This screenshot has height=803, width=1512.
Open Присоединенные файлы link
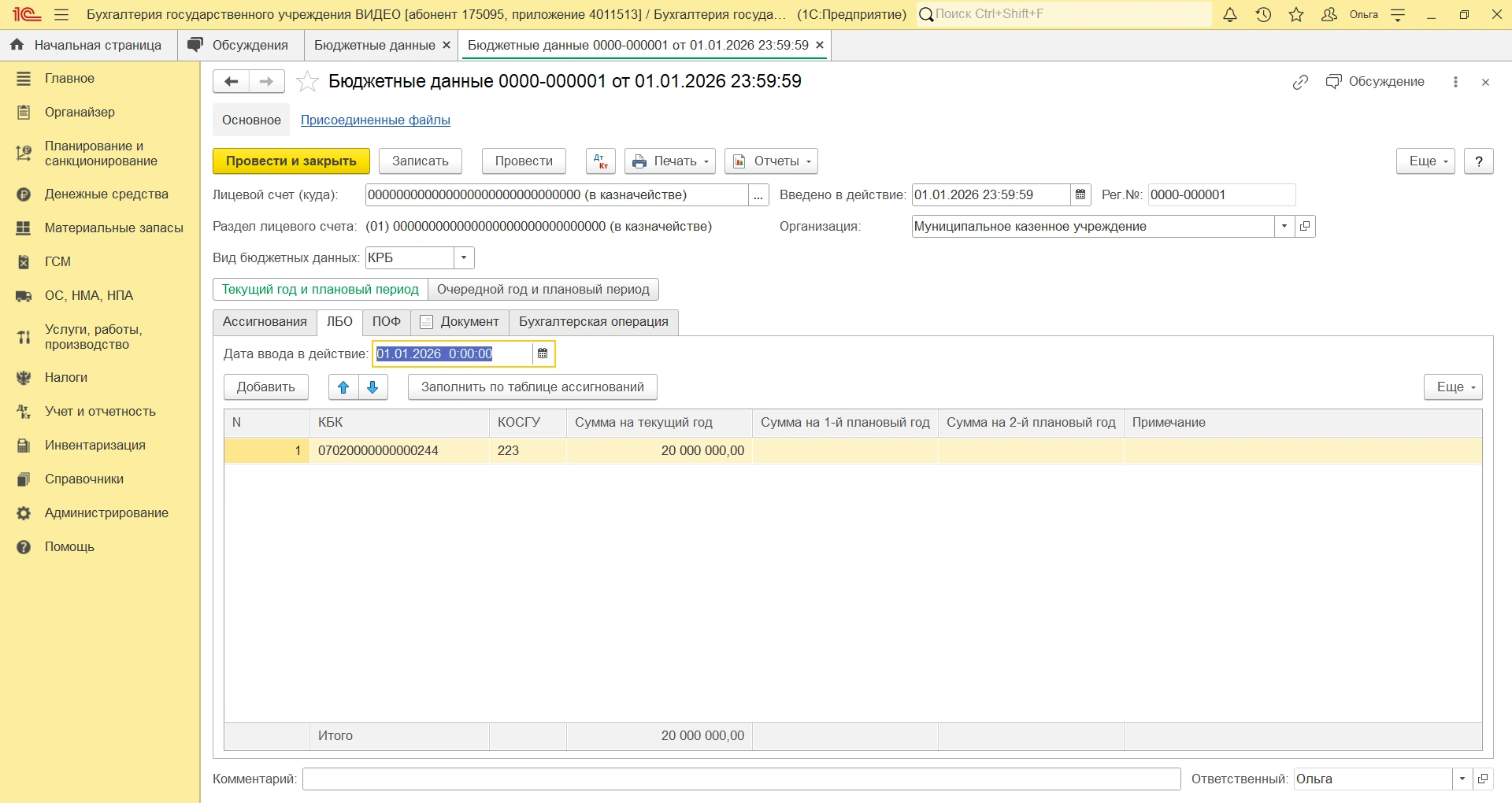click(376, 120)
